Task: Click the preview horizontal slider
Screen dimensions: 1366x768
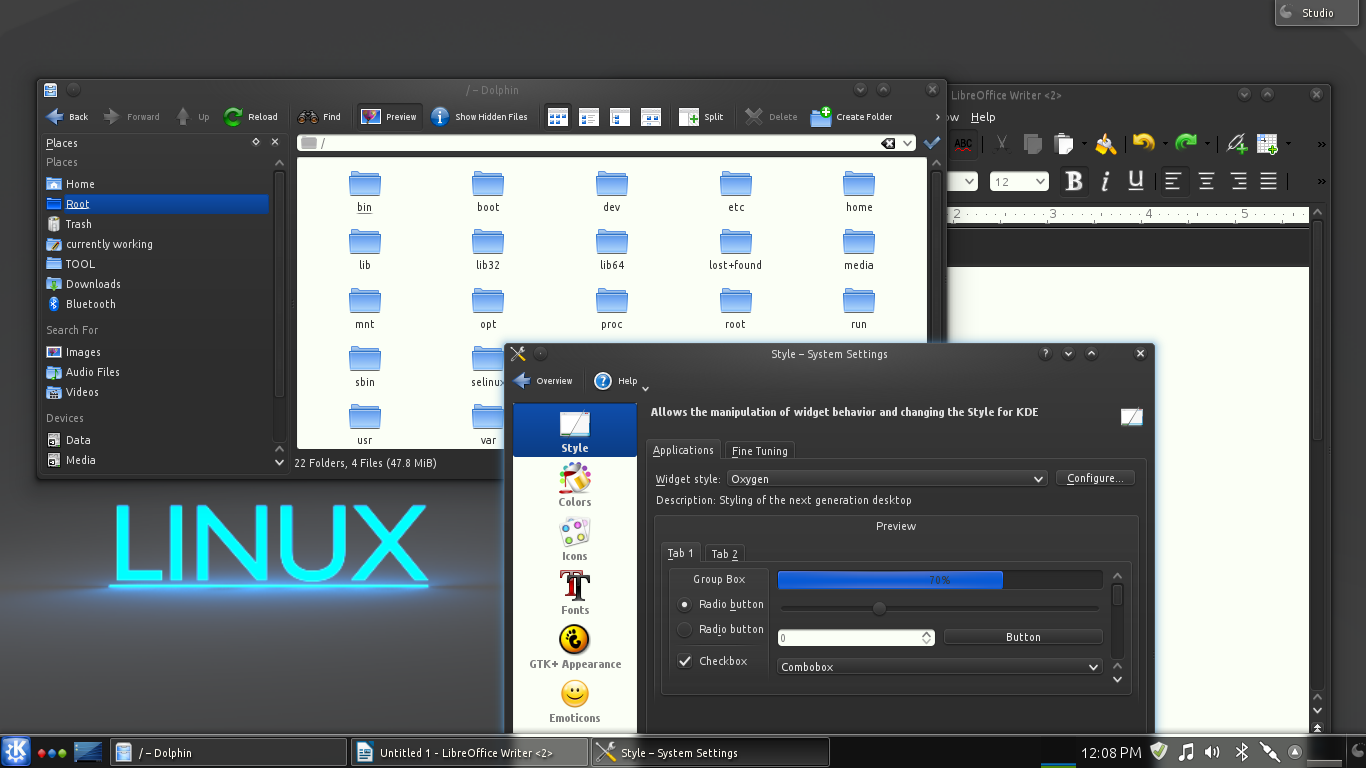Action: click(x=939, y=608)
